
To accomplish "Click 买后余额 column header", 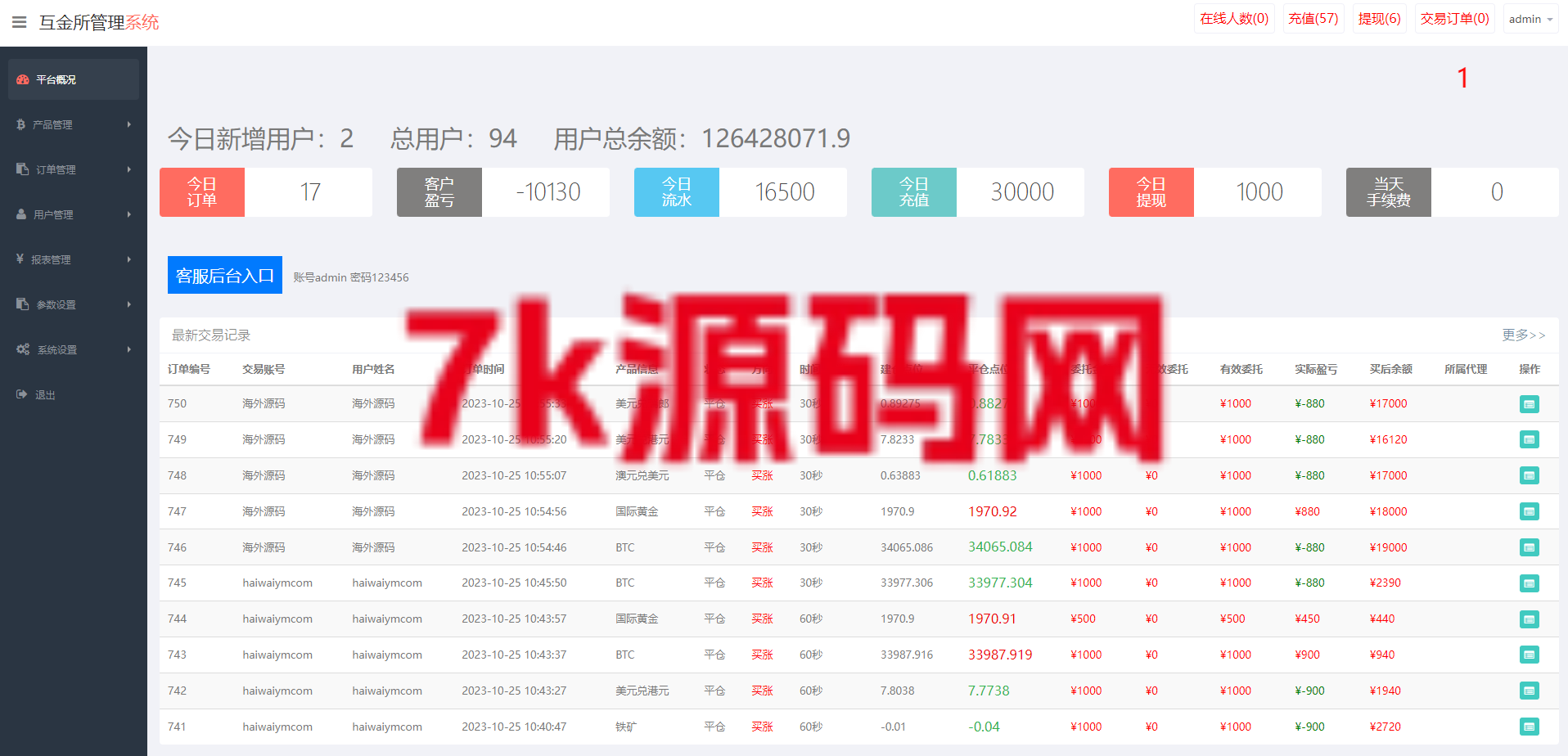I will [x=1391, y=369].
